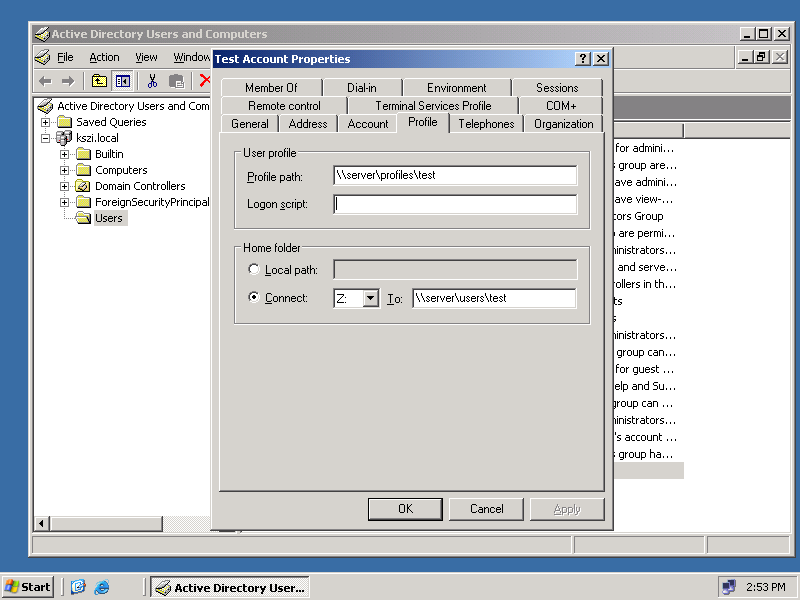
Task: Open the Internet Explorer quick launch icon
Action: (x=102, y=587)
